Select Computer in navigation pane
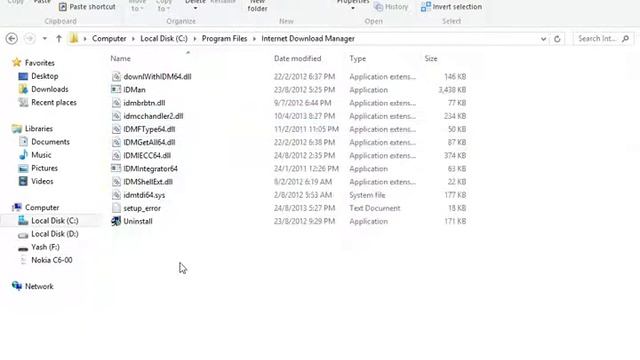The image size is (640, 360). [42, 207]
